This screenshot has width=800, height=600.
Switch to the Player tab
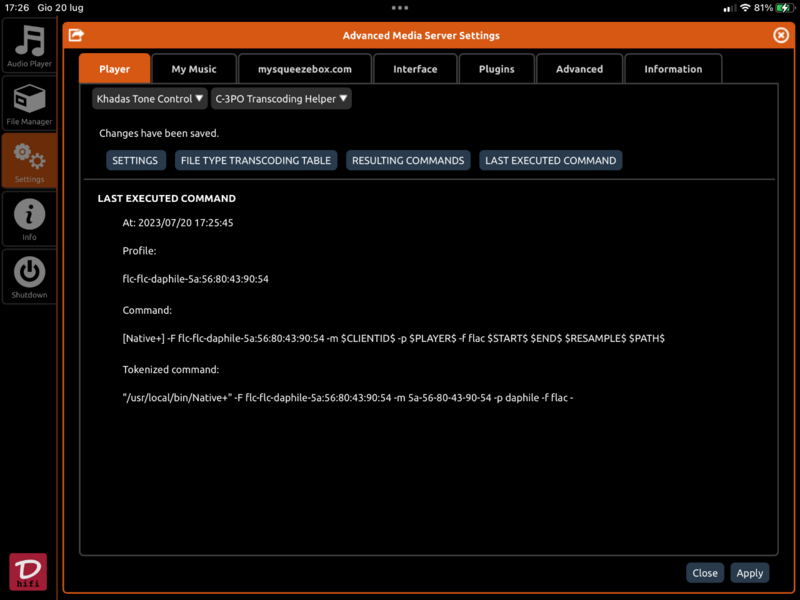[x=114, y=69]
